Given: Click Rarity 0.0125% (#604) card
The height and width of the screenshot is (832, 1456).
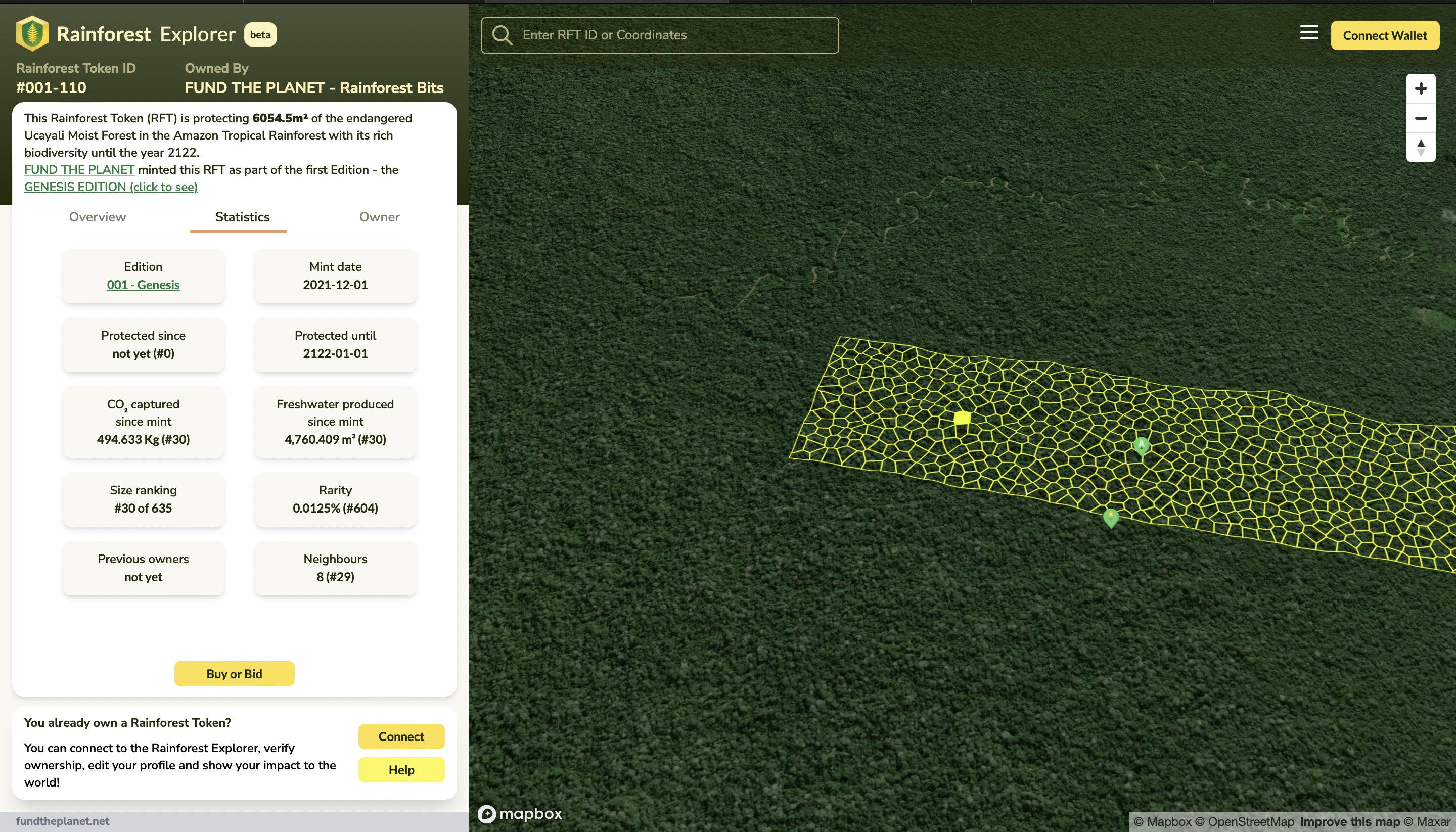Looking at the screenshot, I should (335, 499).
